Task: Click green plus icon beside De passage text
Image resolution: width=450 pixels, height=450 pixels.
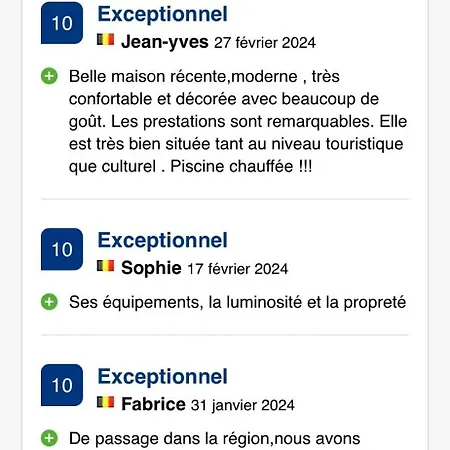Action: tap(49, 438)
